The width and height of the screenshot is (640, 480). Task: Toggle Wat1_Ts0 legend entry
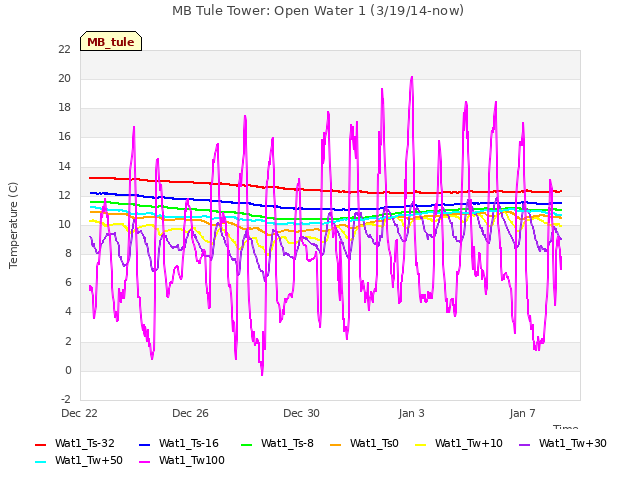(x=364, y=443)
